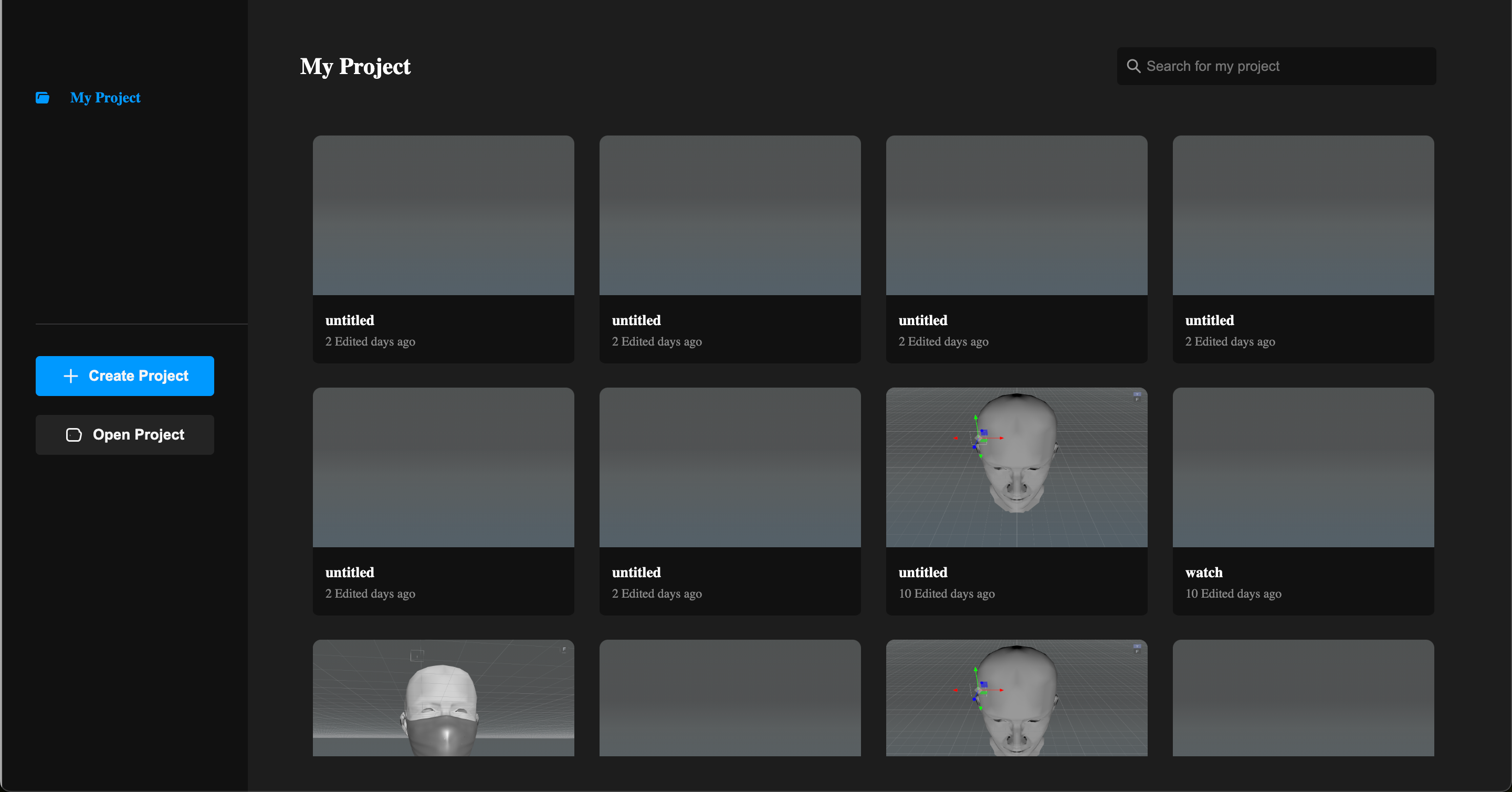The image size is (1512, 792).
Task: Click the folder icon beside My Project
Action: point(42,98)
